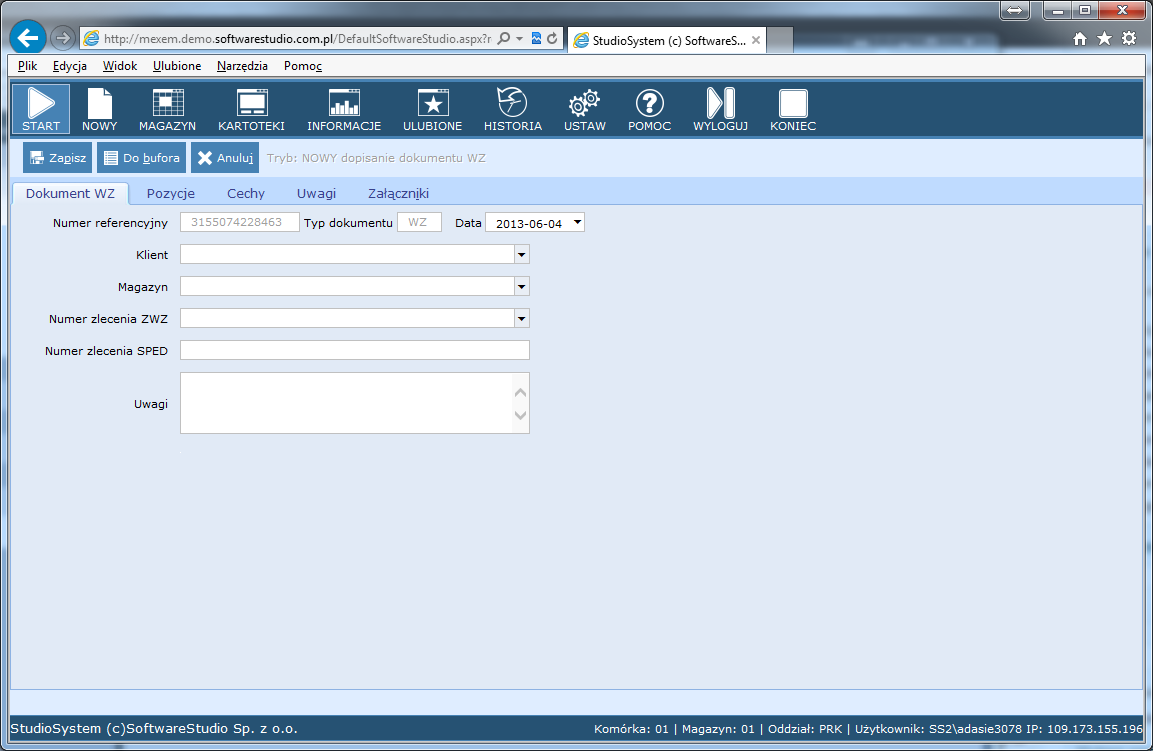Open browser favorites star icon
Screen dimensions: 1153x751
pos(1104,39)
